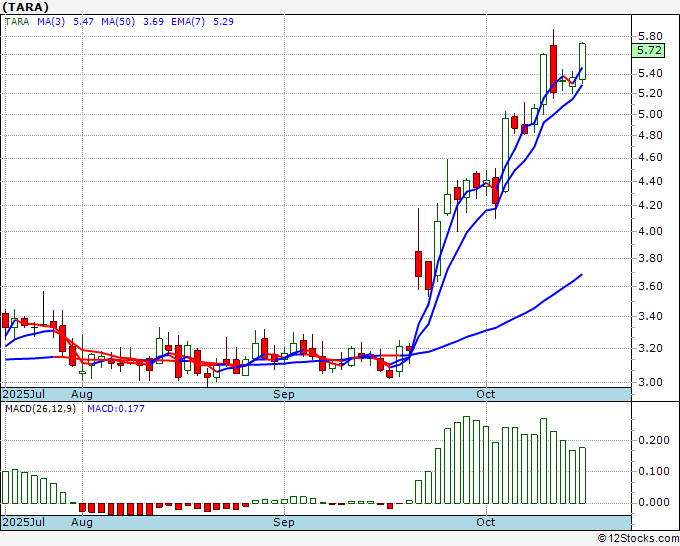Click Sep on the price chart axis
The height and width of the screenshot is (546, 680).
284,394
